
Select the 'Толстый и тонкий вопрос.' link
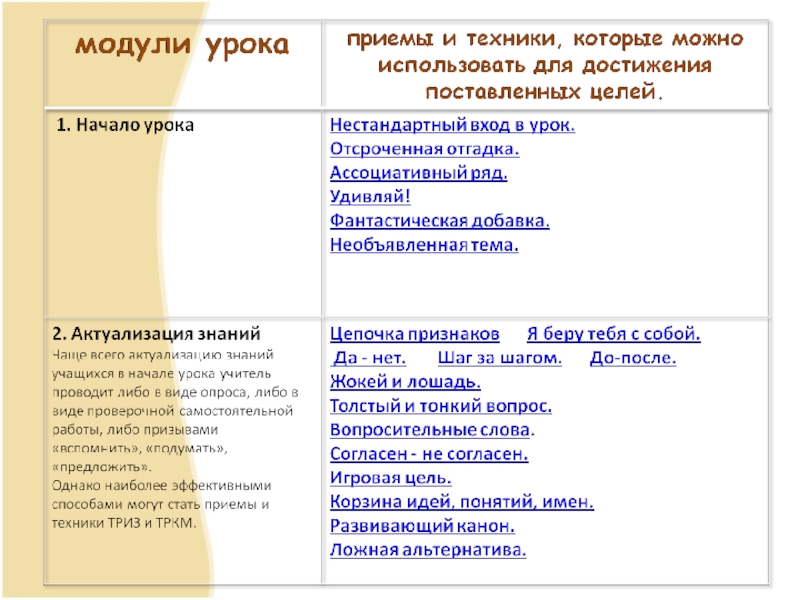coord(441,406)
